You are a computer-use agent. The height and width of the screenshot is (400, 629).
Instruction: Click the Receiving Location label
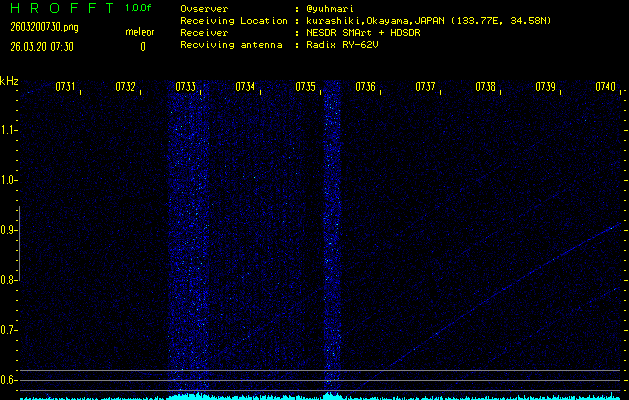tap(234, 21)
